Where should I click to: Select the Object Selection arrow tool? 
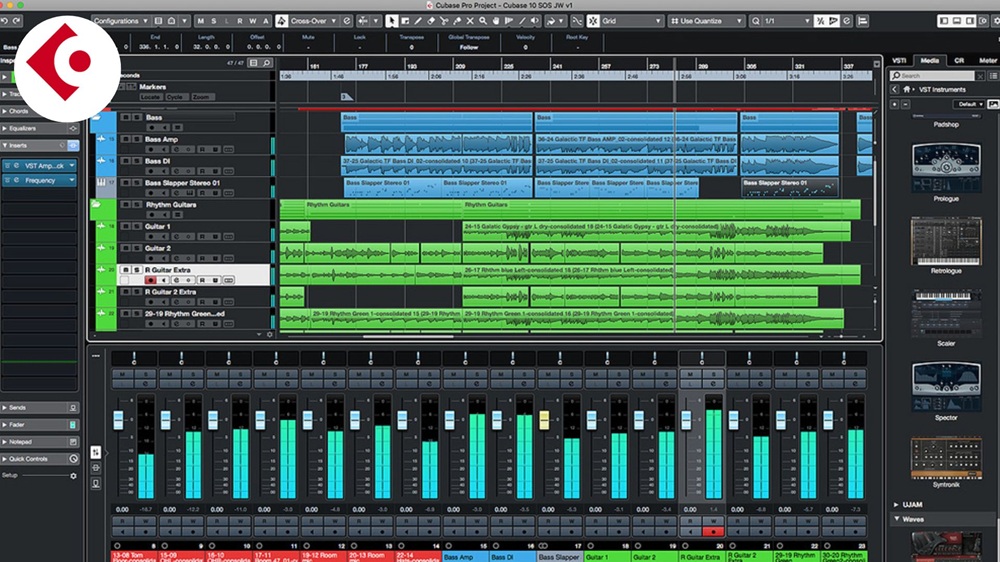392,21
